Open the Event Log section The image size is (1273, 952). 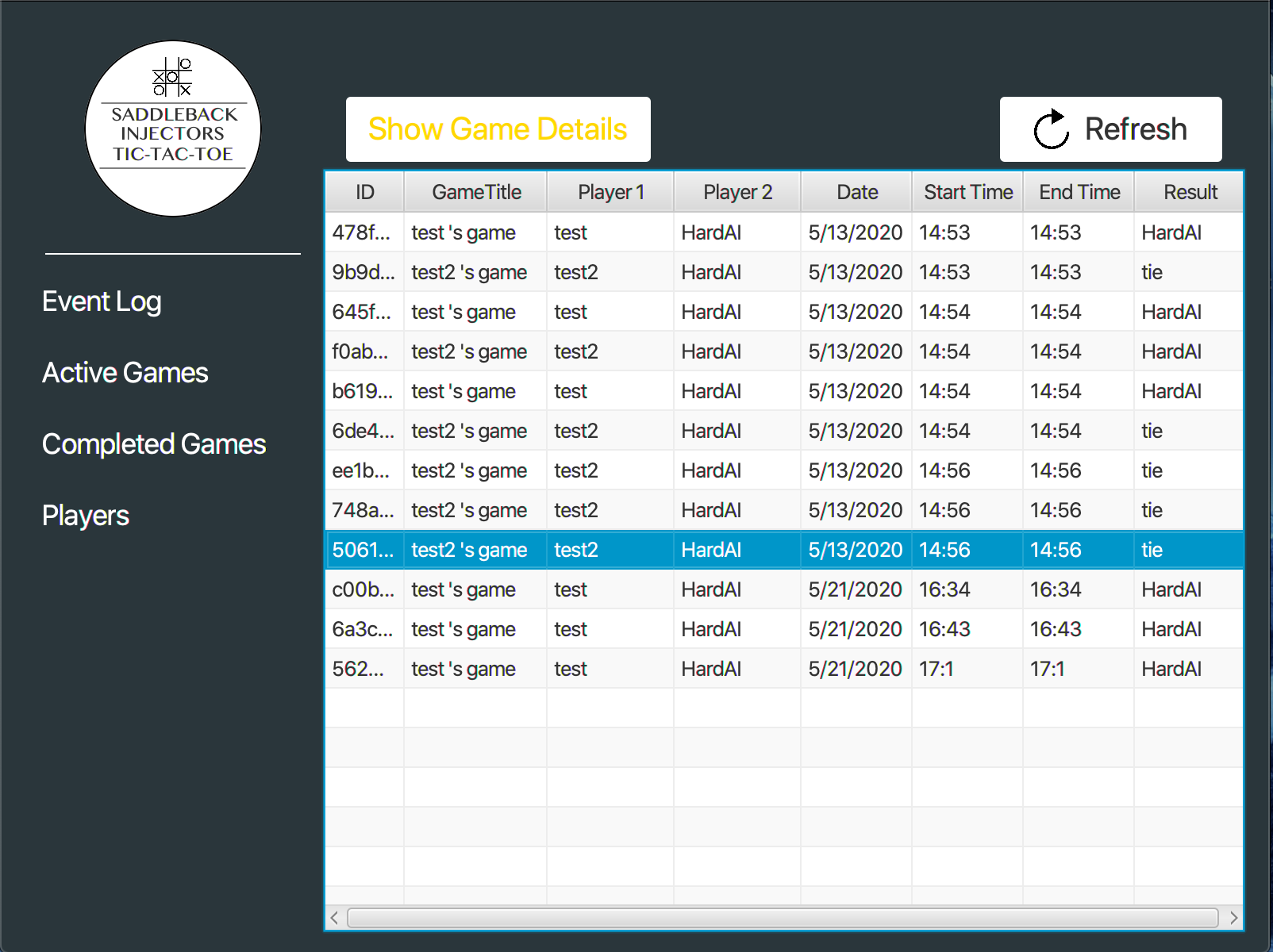tap(102, 301)
